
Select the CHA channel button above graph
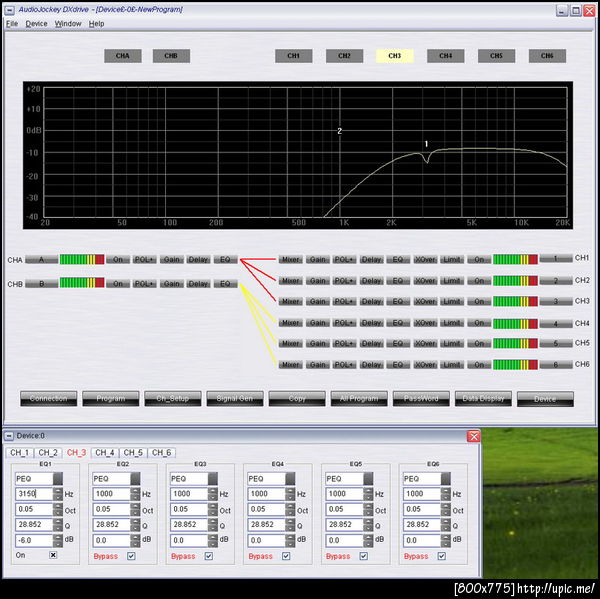[x=123, y=56]
